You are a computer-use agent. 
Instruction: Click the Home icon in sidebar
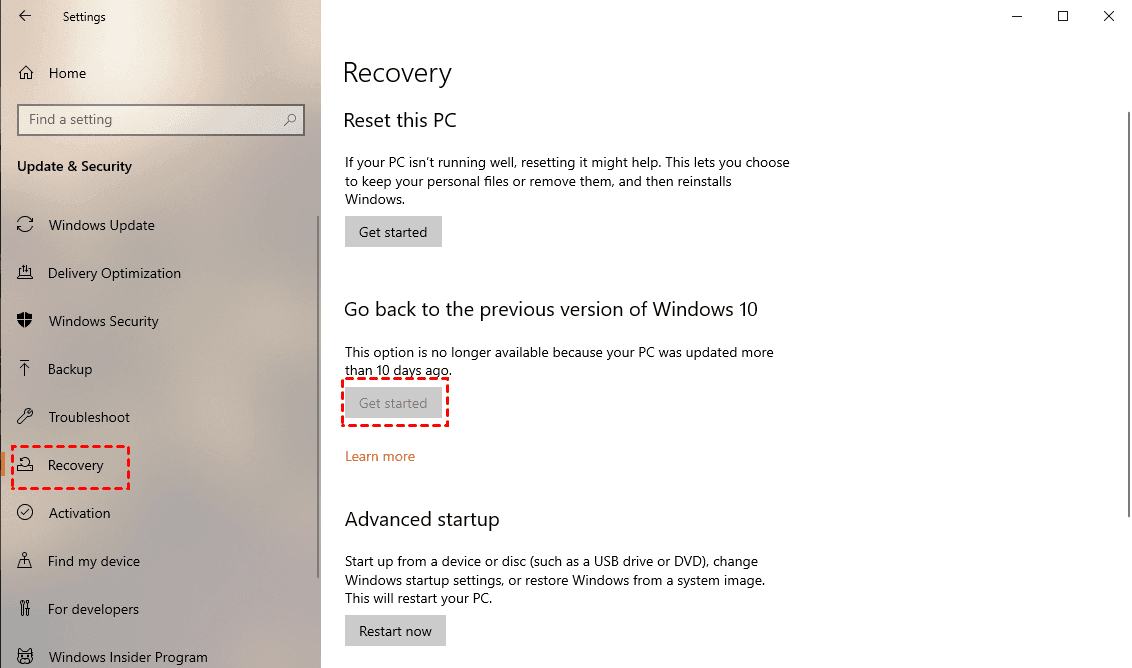[x=26, y=73]
